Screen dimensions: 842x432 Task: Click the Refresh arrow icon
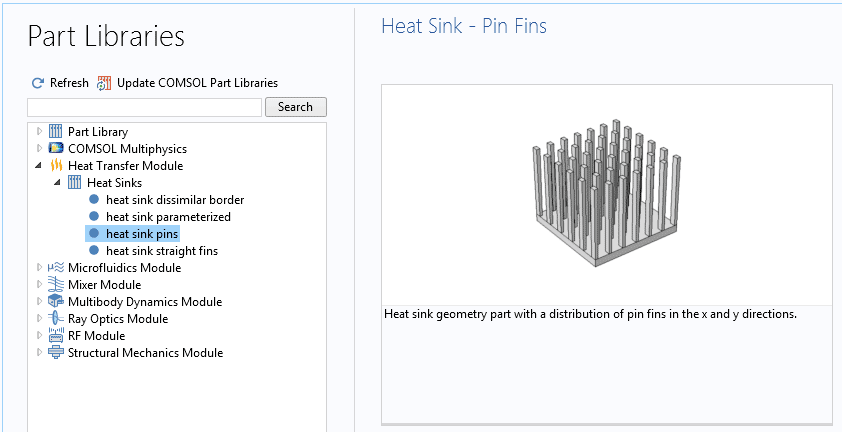click(38, 83)
